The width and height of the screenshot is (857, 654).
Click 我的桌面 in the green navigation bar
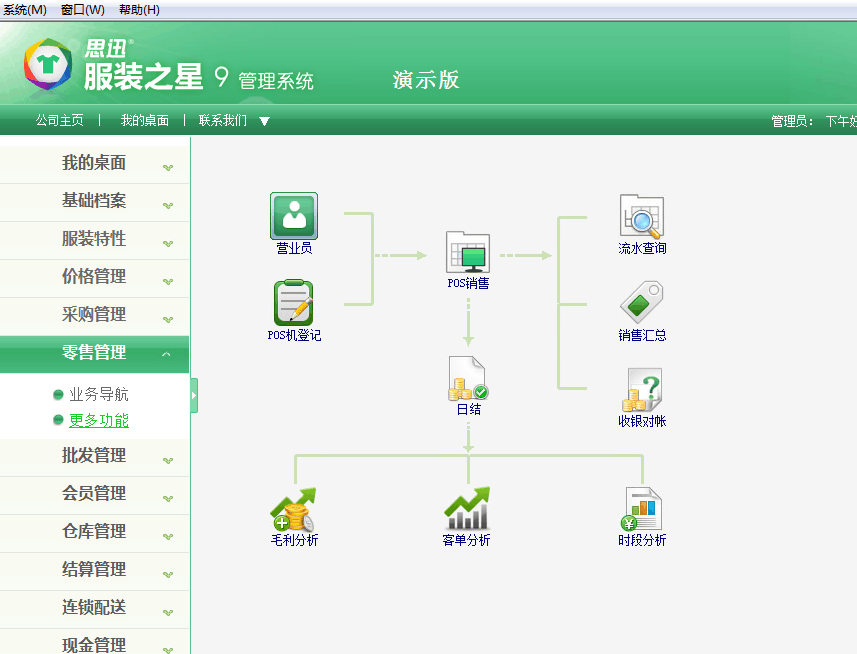point(144,120)
